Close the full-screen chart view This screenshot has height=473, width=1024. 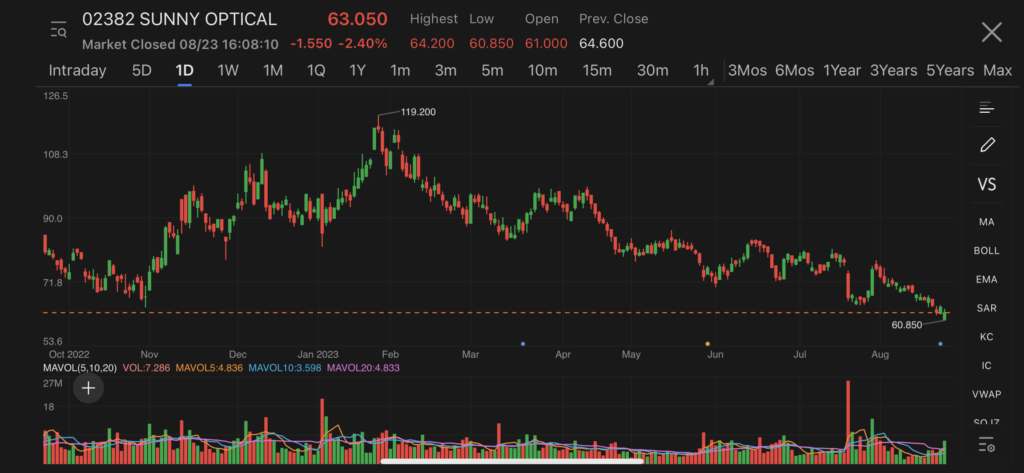[991, 32]
